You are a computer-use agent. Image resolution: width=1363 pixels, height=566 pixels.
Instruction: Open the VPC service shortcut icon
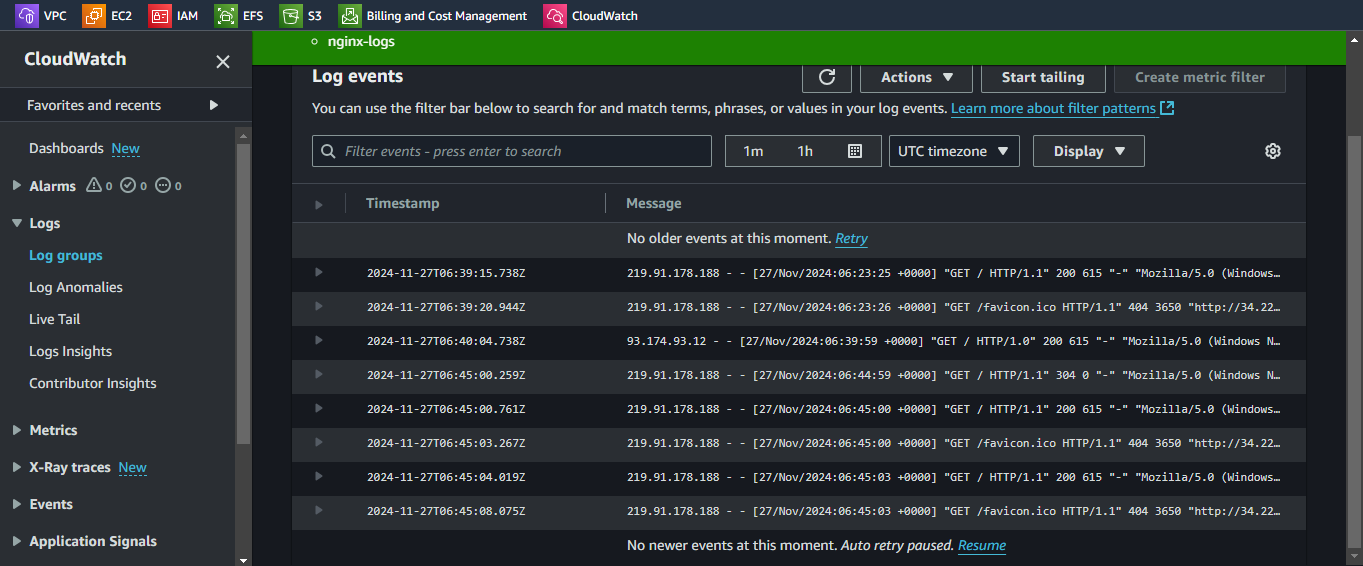click(x=28, y=15)
